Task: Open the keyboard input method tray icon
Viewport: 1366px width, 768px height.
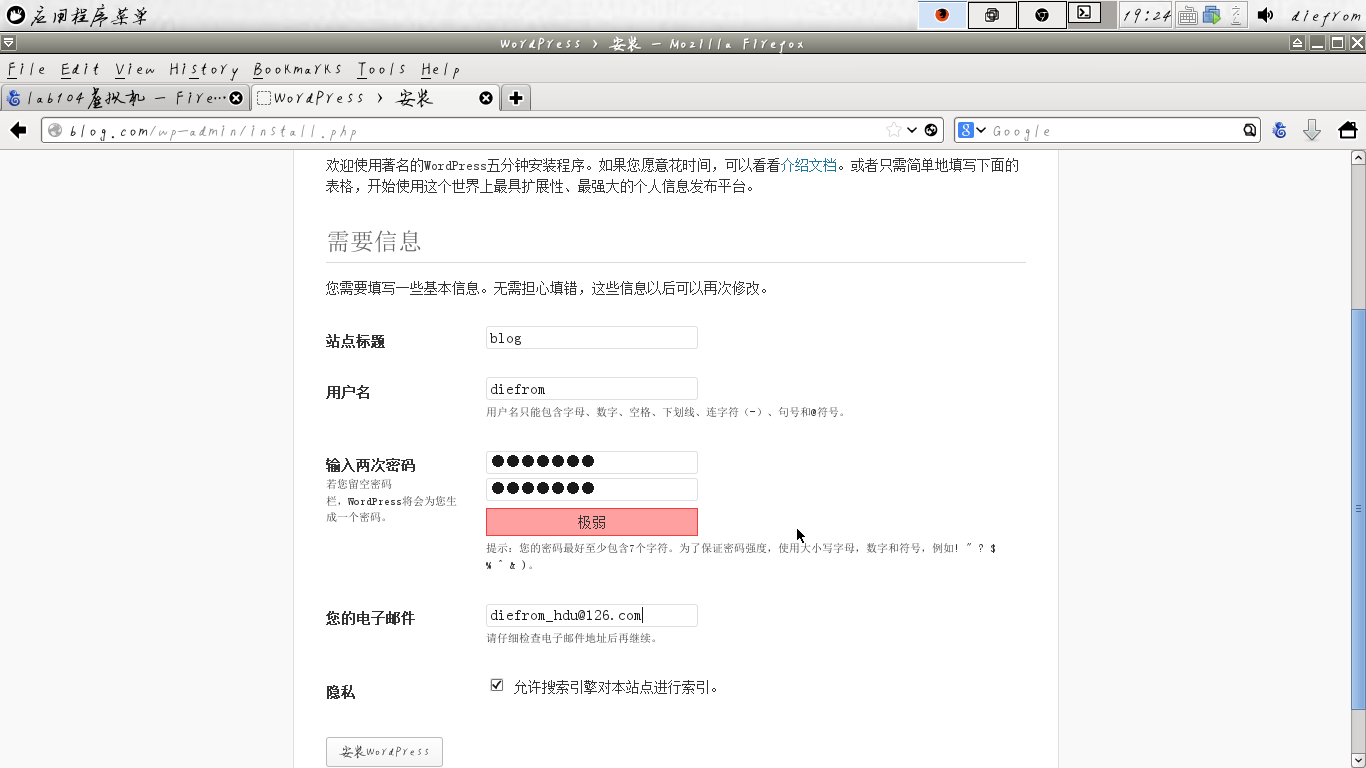Action: click(x=1188, y=15)
